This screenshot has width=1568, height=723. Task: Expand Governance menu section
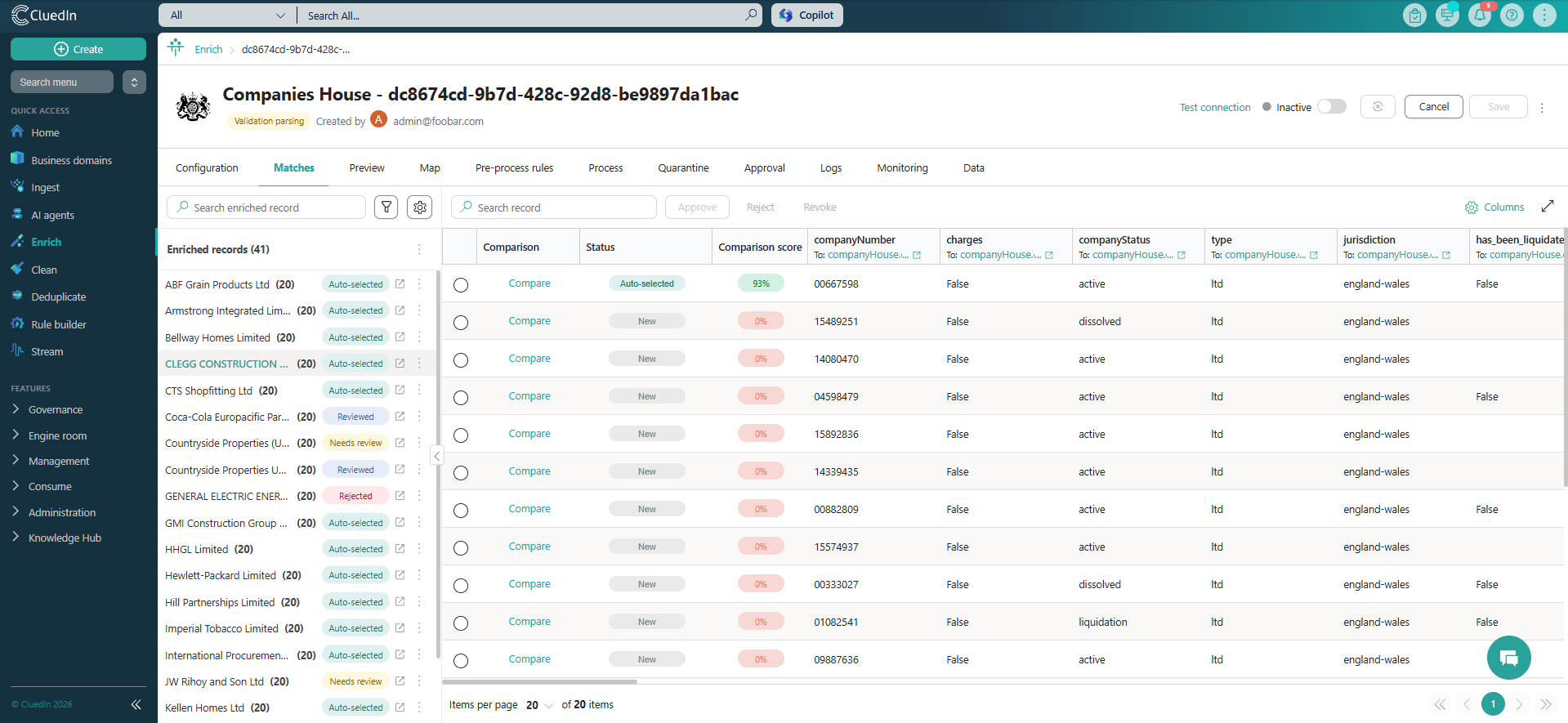[55, 409]
